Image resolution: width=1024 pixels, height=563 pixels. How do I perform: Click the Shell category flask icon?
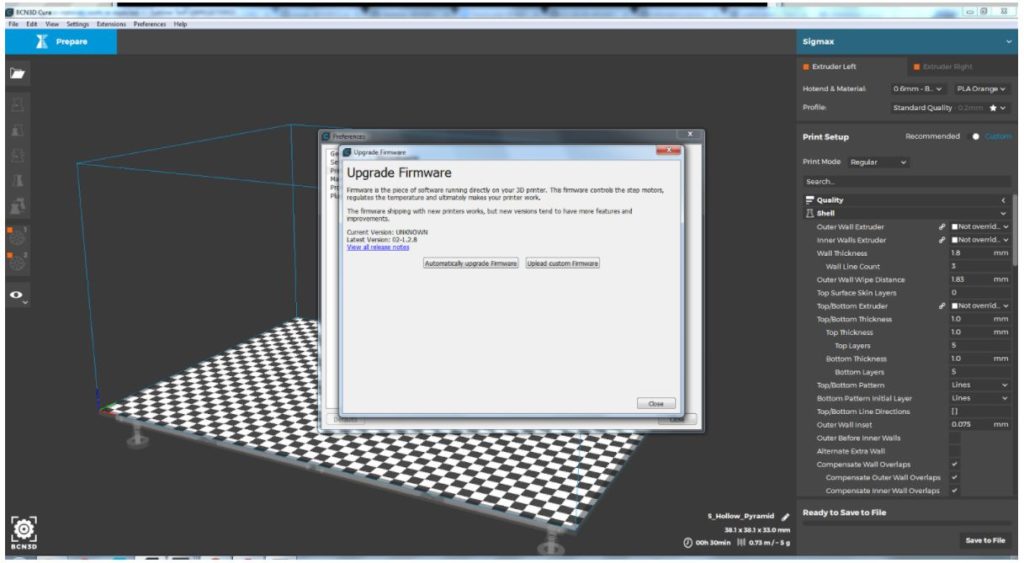coord(810,213)
